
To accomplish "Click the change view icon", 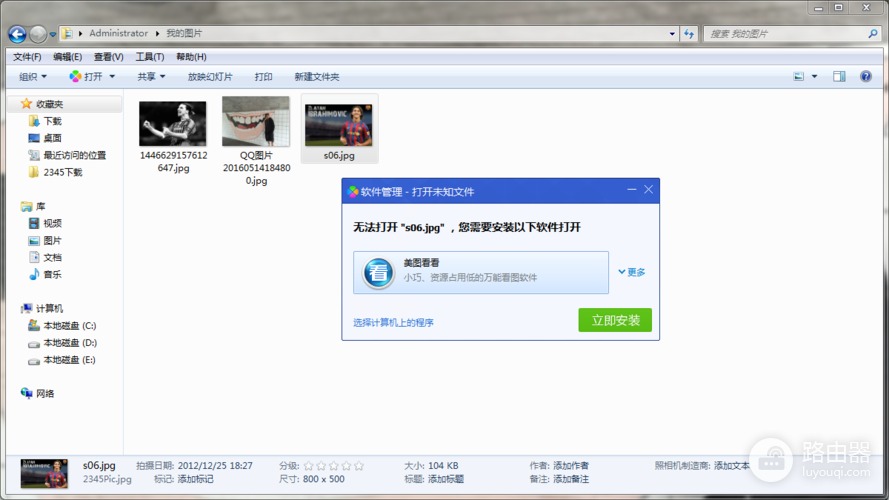I will [x=798, y=77].
